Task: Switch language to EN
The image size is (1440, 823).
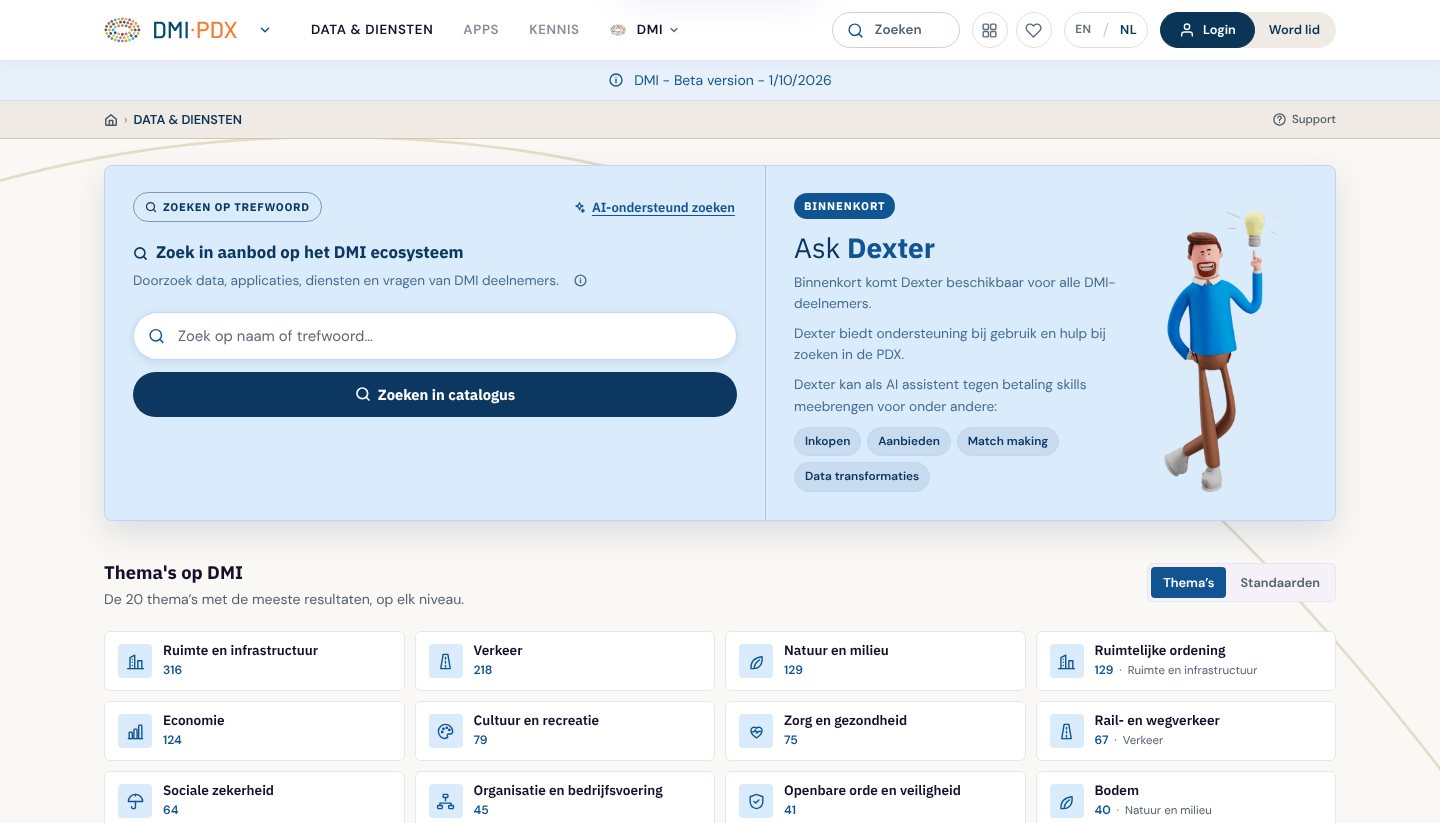Action: (x=1083, y=30)
